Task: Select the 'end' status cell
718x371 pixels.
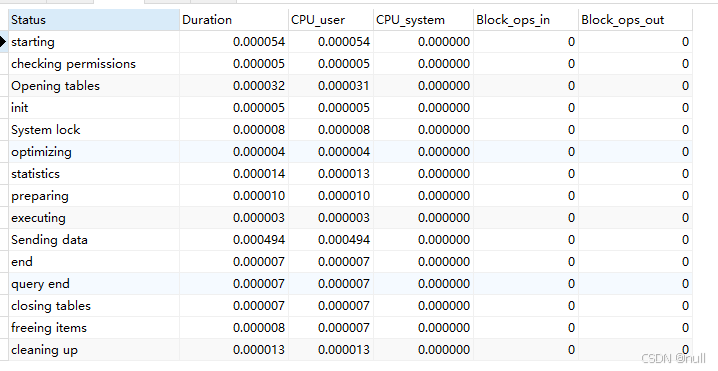Action: point(94,262)
